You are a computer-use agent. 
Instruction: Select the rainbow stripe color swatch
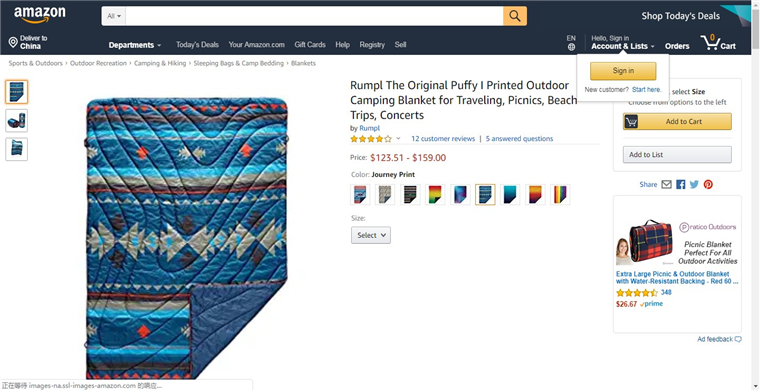(x=560, y=195)
